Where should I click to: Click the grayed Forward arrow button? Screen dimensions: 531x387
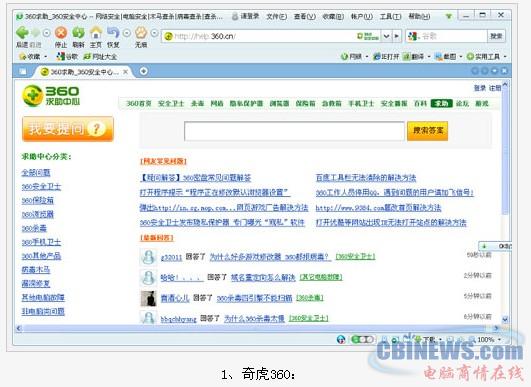click(x=35, y=33)
